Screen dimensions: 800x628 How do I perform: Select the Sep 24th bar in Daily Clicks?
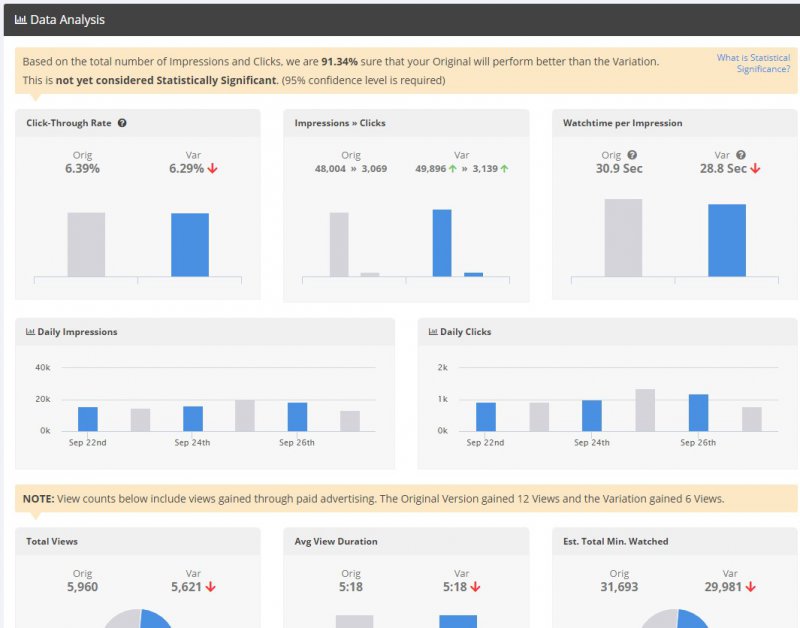592,415
